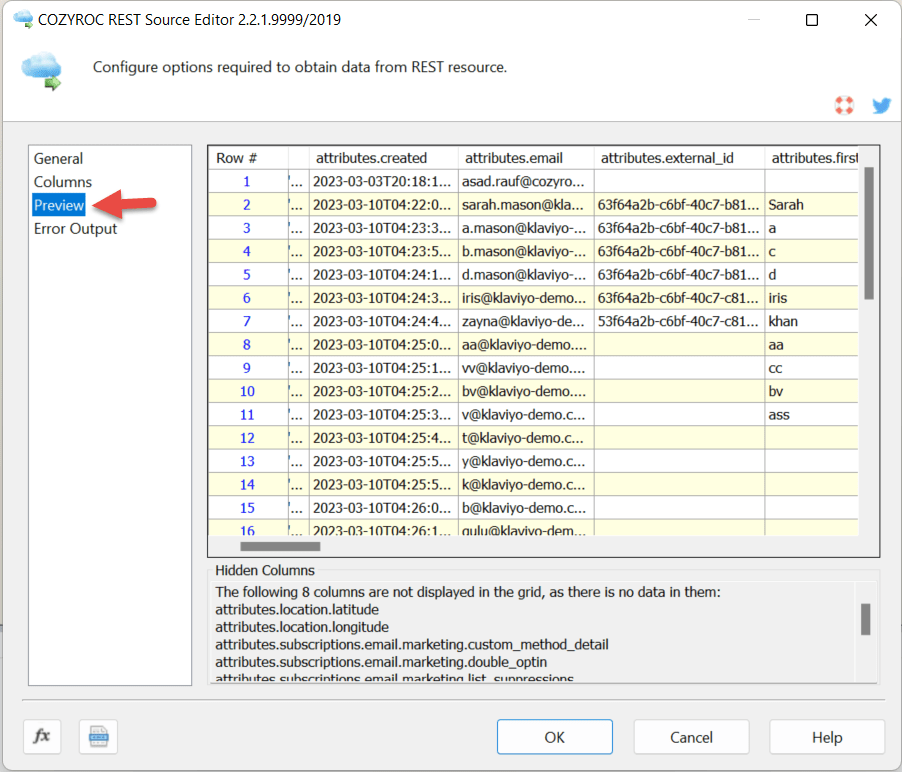
Task: Click the bv@klaviyo-demo.... email cell
Action: coord(526,391)
